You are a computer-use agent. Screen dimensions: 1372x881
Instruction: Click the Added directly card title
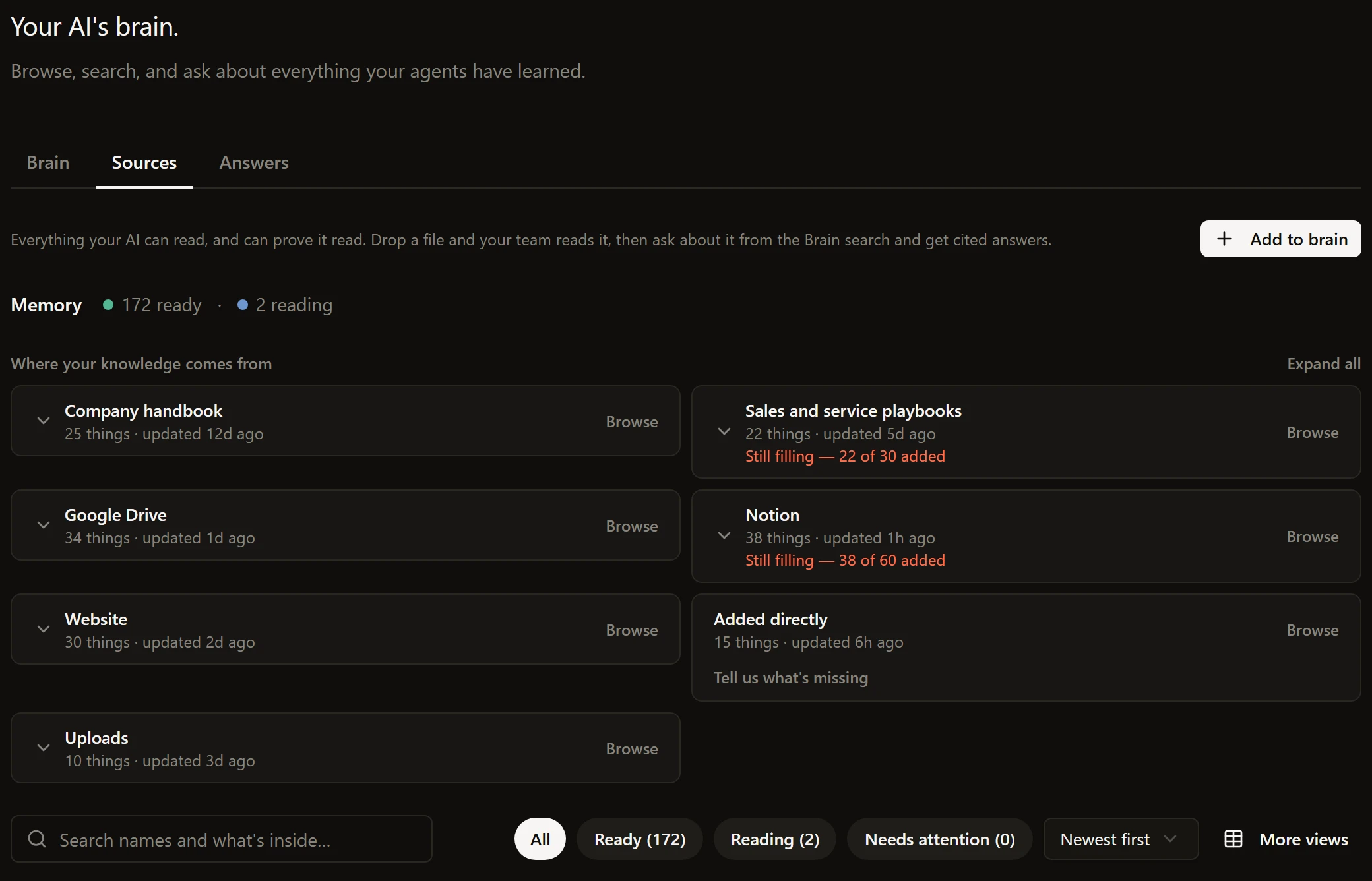coord(770,619)
